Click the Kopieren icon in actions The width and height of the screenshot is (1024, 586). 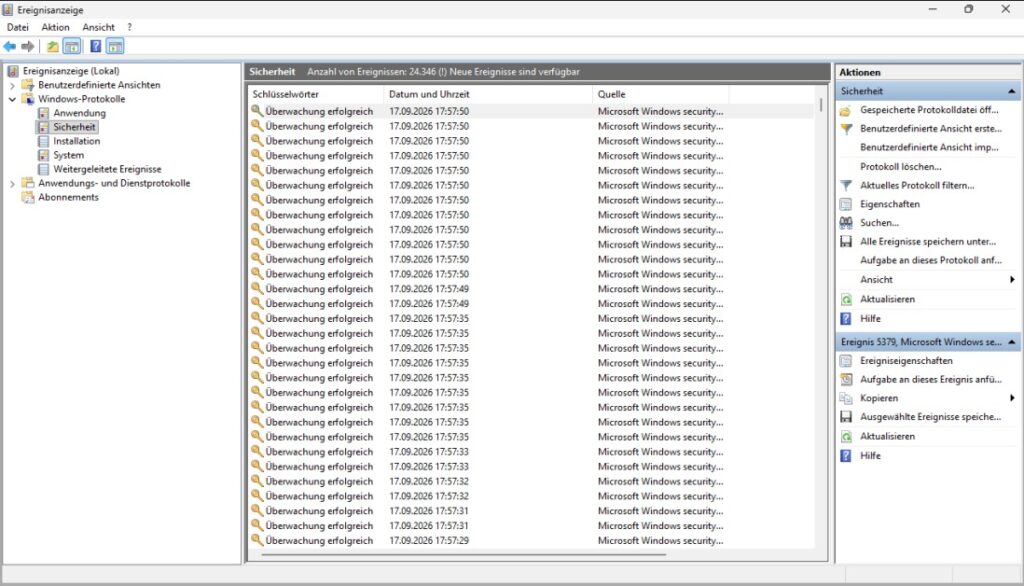pos(846,399)
